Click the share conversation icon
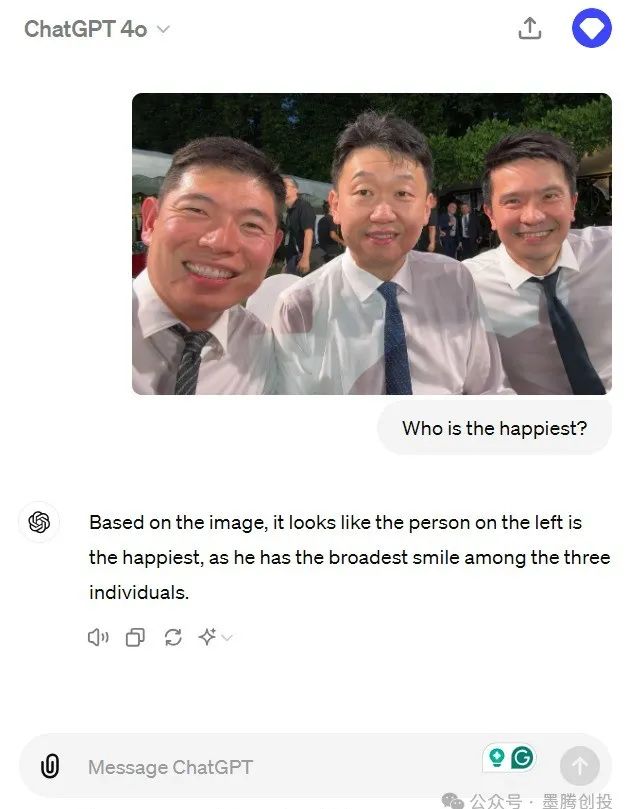633x809 pixels. click(530, 28)
